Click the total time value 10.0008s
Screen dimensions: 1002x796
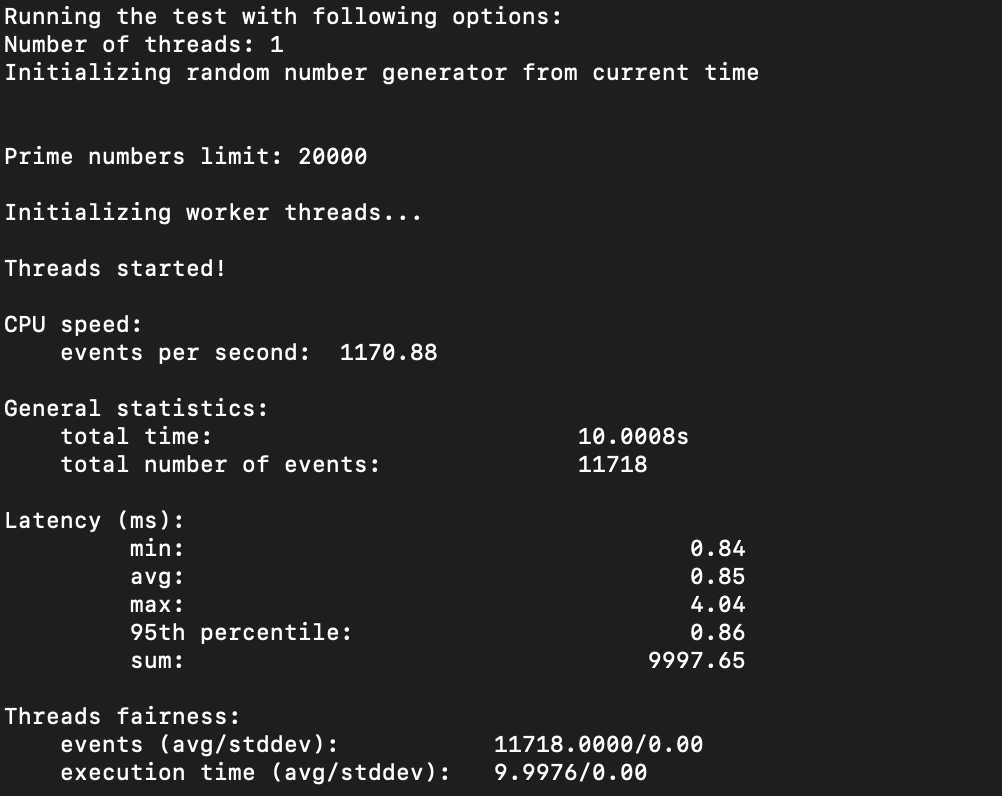pos(633,437)
